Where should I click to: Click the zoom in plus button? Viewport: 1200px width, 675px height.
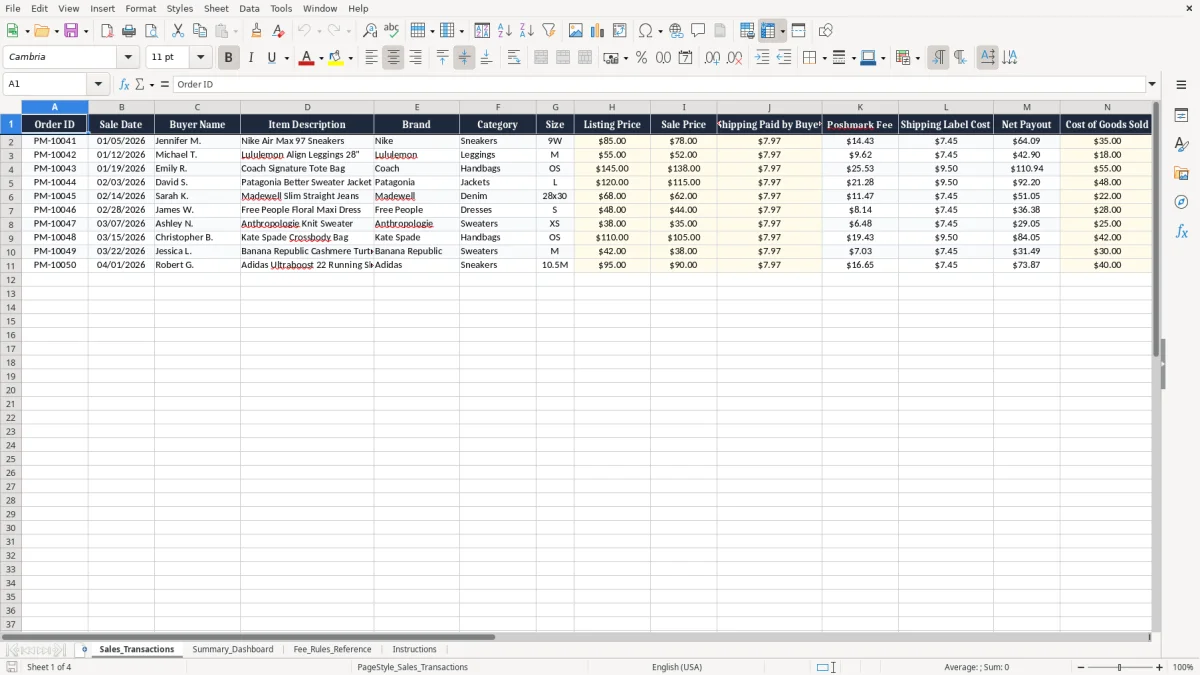click(x=1160, y=667)
